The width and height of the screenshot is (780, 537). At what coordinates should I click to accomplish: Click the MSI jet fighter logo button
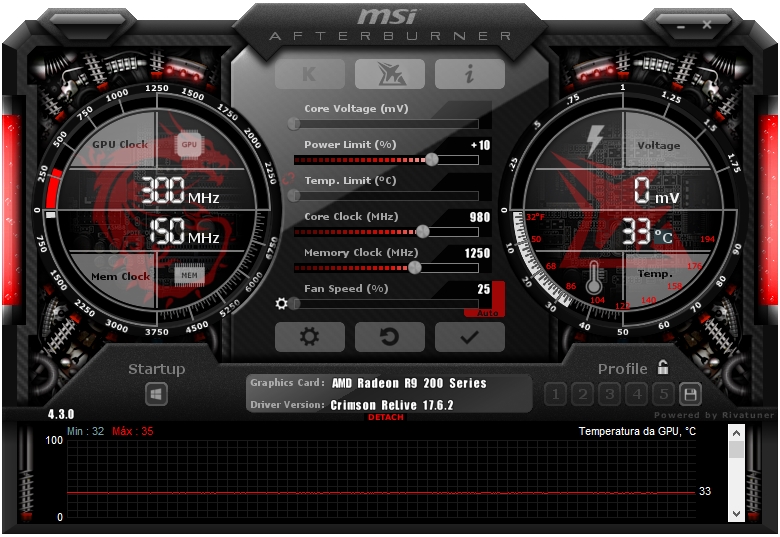pyautogui.click(x=390, y=74)
